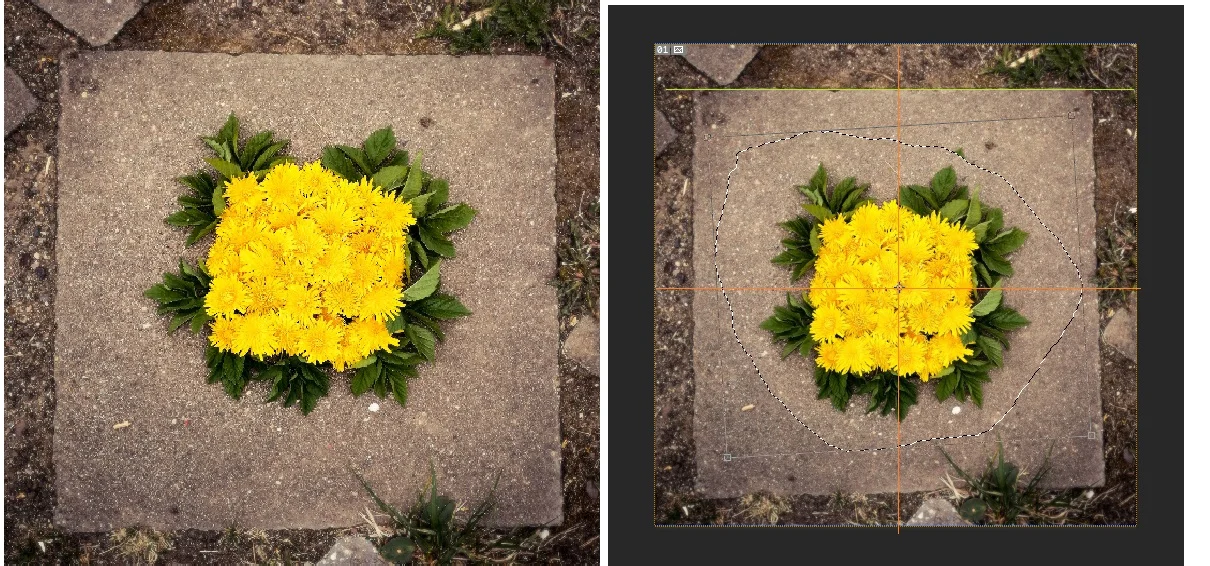
Task: Click the slice number 01 badge
Action: pyautogui.click(x=663, y=49)
